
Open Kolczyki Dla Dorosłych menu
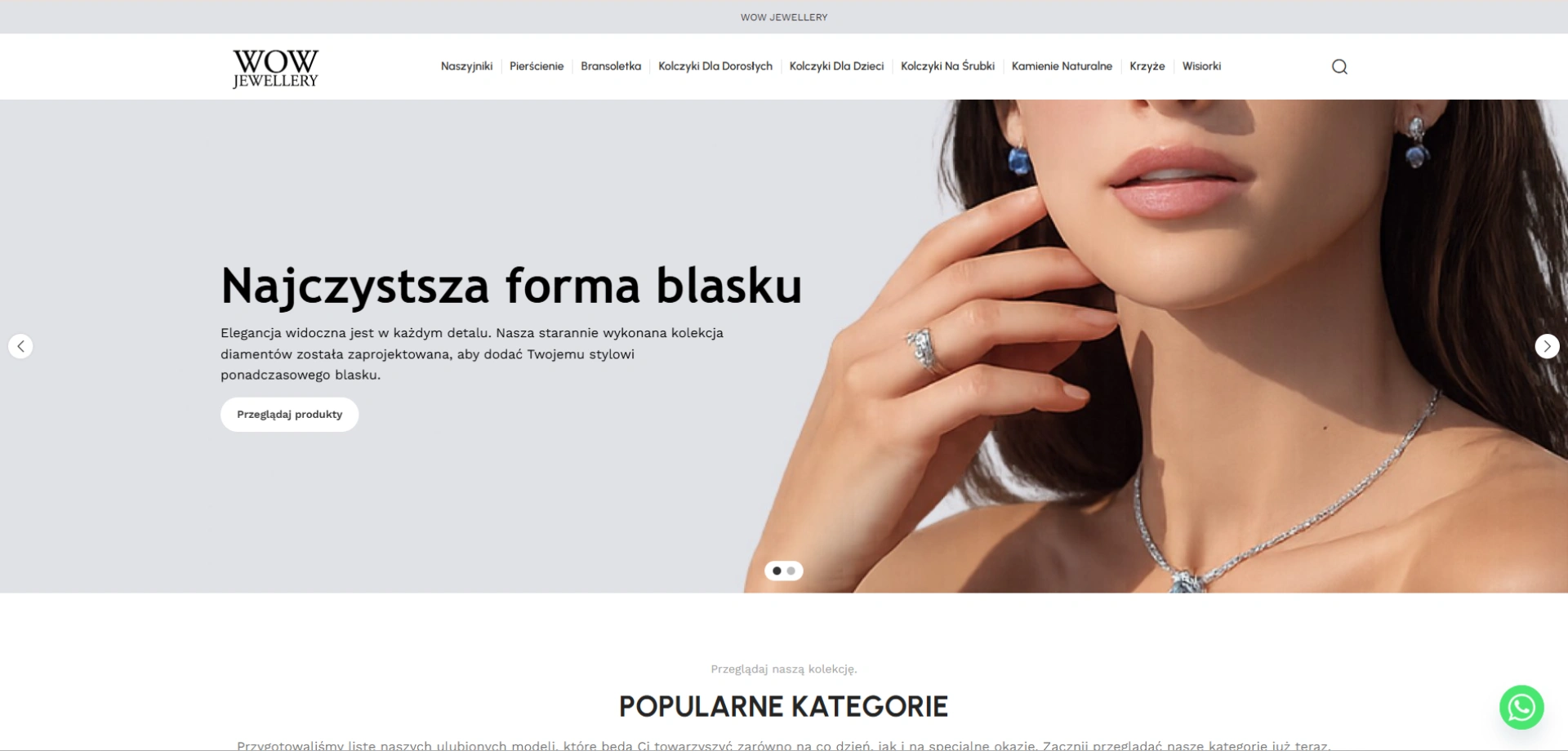coord(715,66)
